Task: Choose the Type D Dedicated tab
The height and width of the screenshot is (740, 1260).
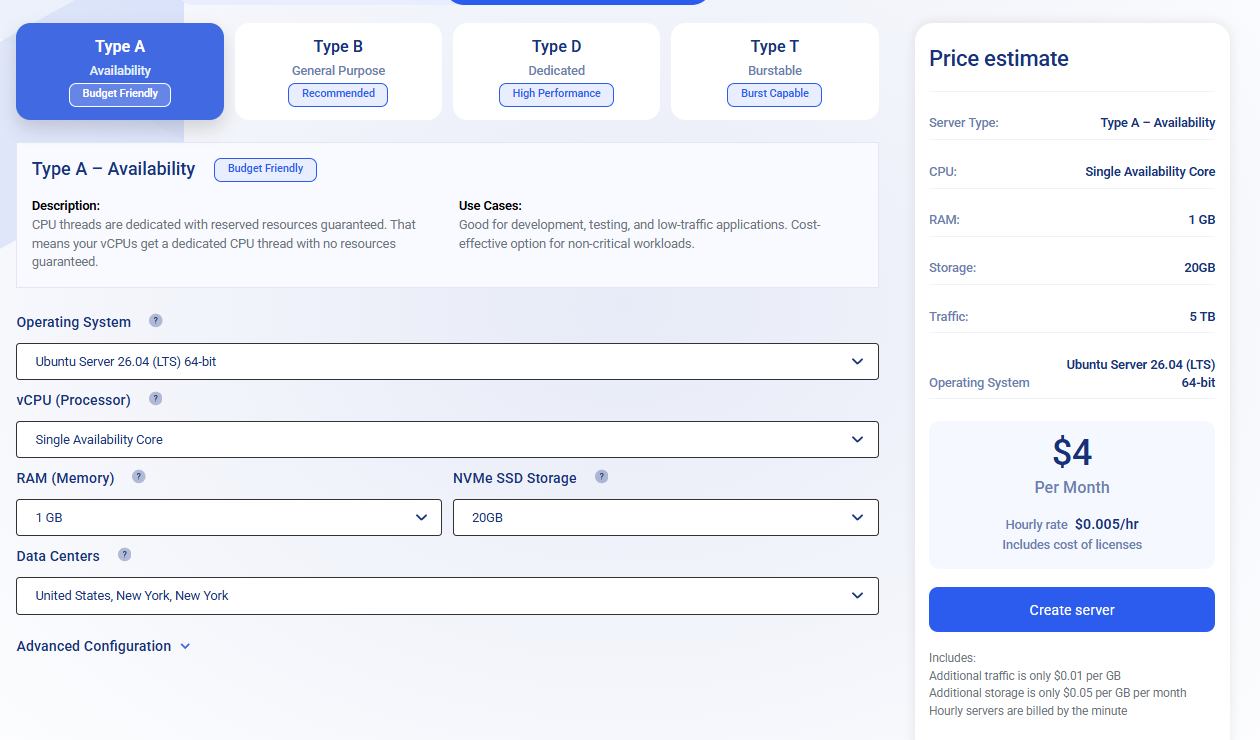Action: pos(556,71)
